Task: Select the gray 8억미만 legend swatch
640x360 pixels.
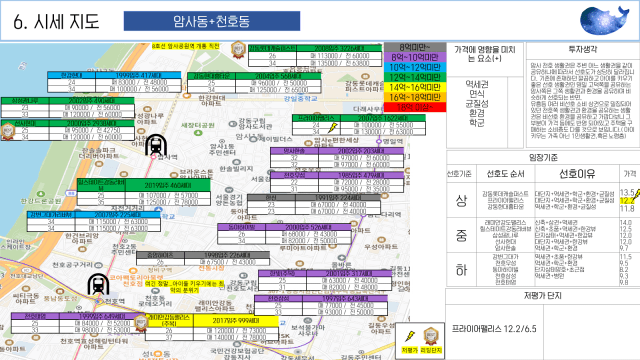Action: tap(415, 47)
